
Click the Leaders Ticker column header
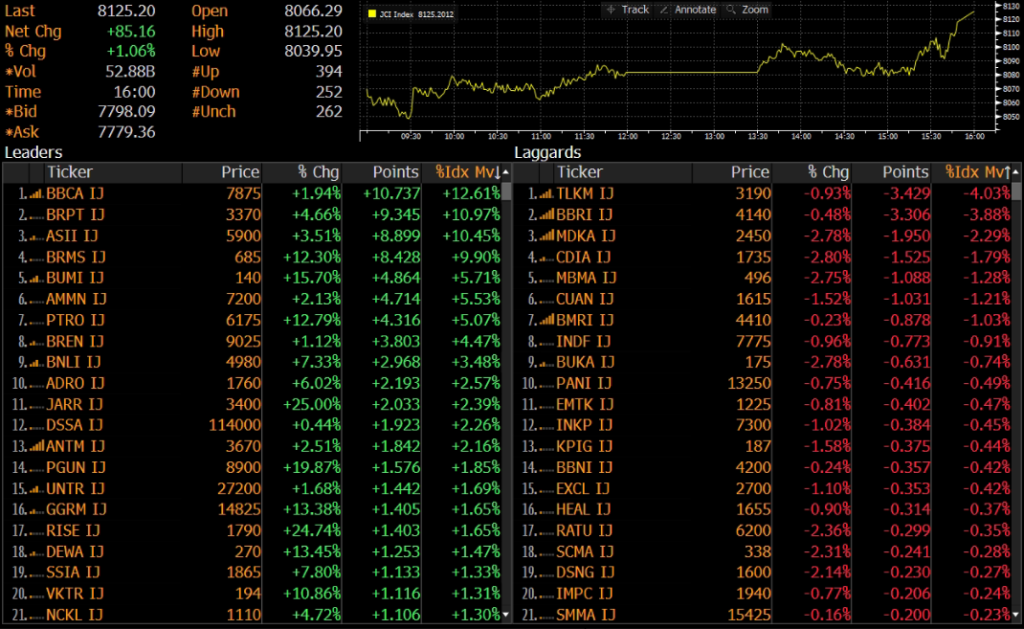[70, 172]
